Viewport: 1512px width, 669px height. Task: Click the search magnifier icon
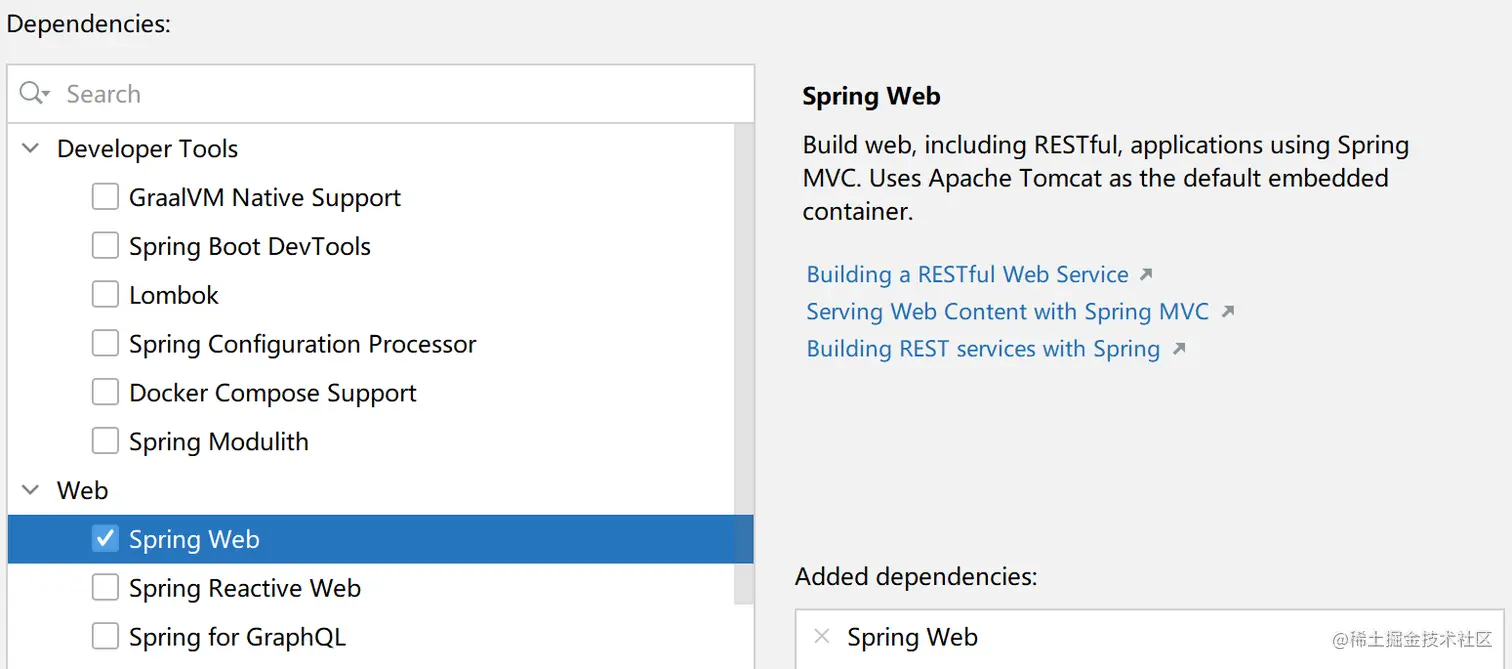pos(32,94)
